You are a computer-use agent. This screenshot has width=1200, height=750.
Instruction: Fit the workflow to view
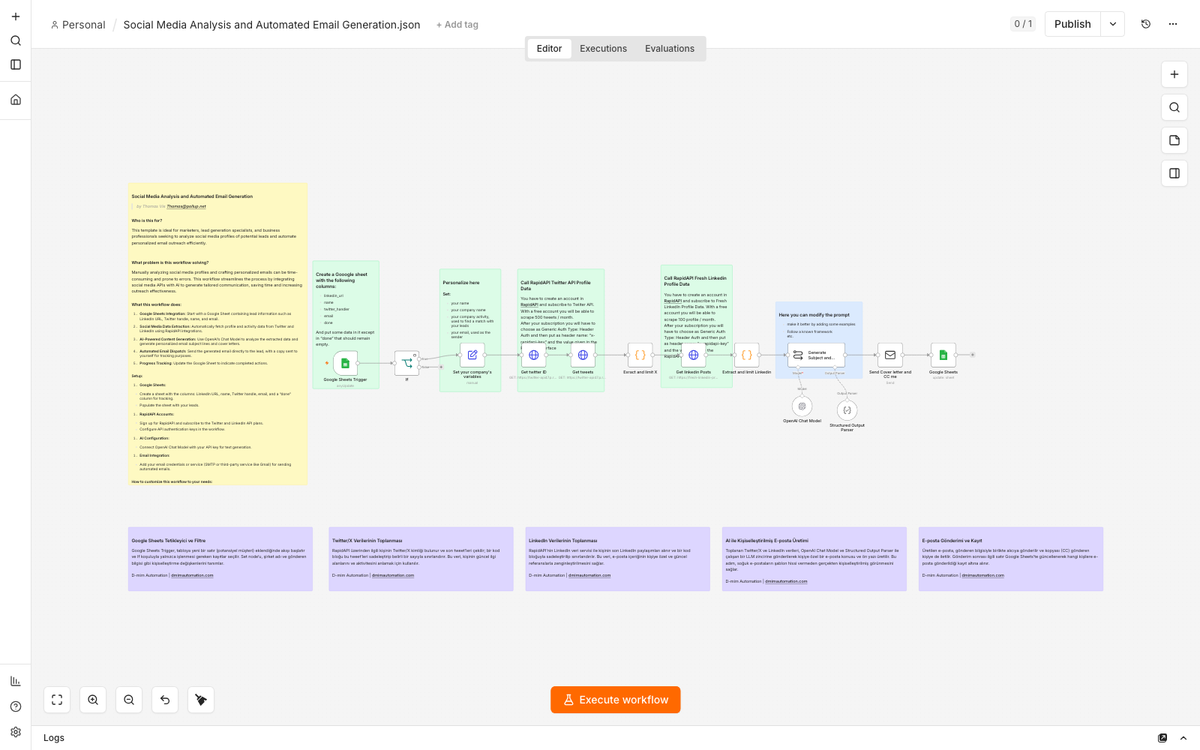(x=57, y=700)
